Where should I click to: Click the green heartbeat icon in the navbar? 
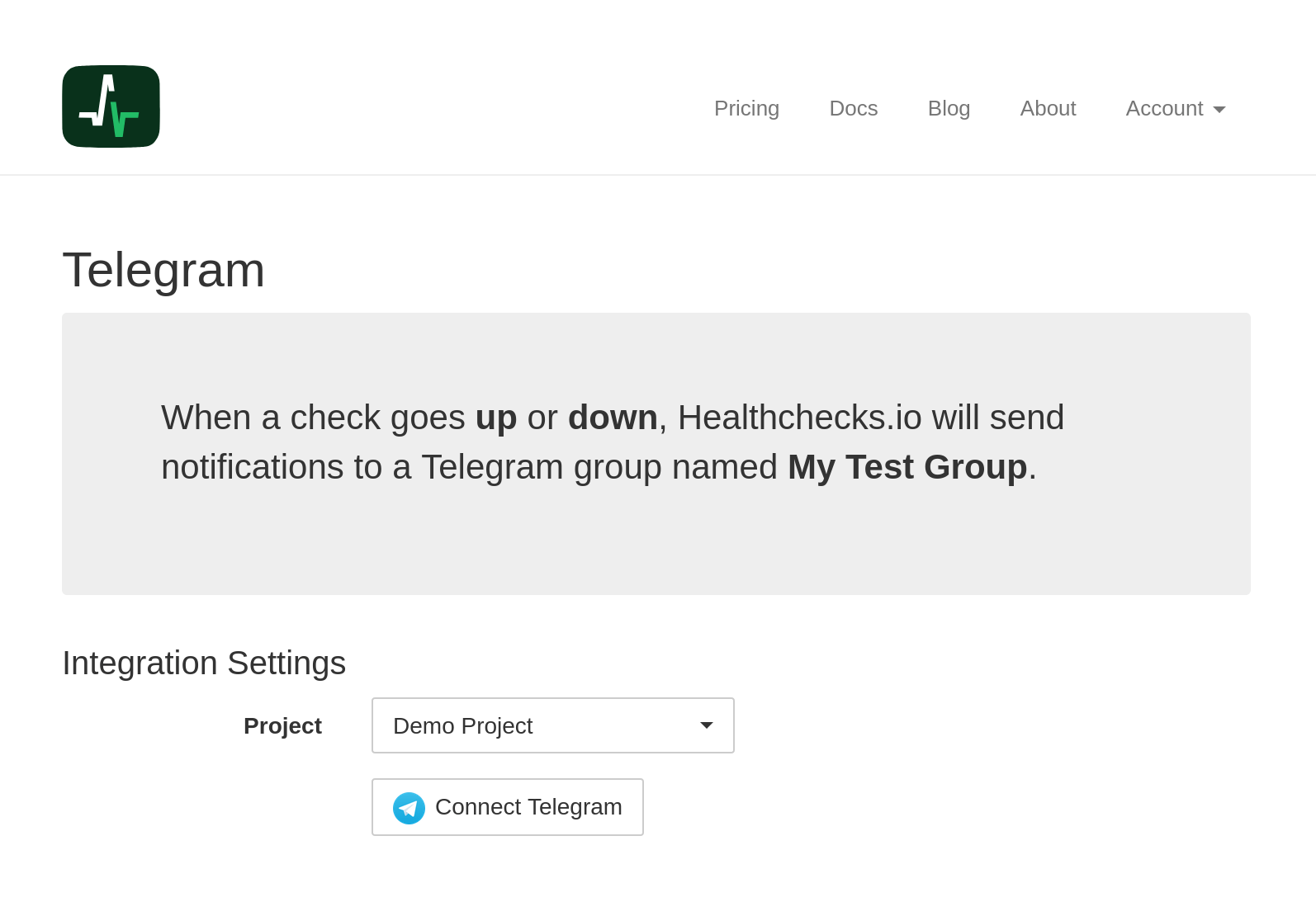point(110,106)
